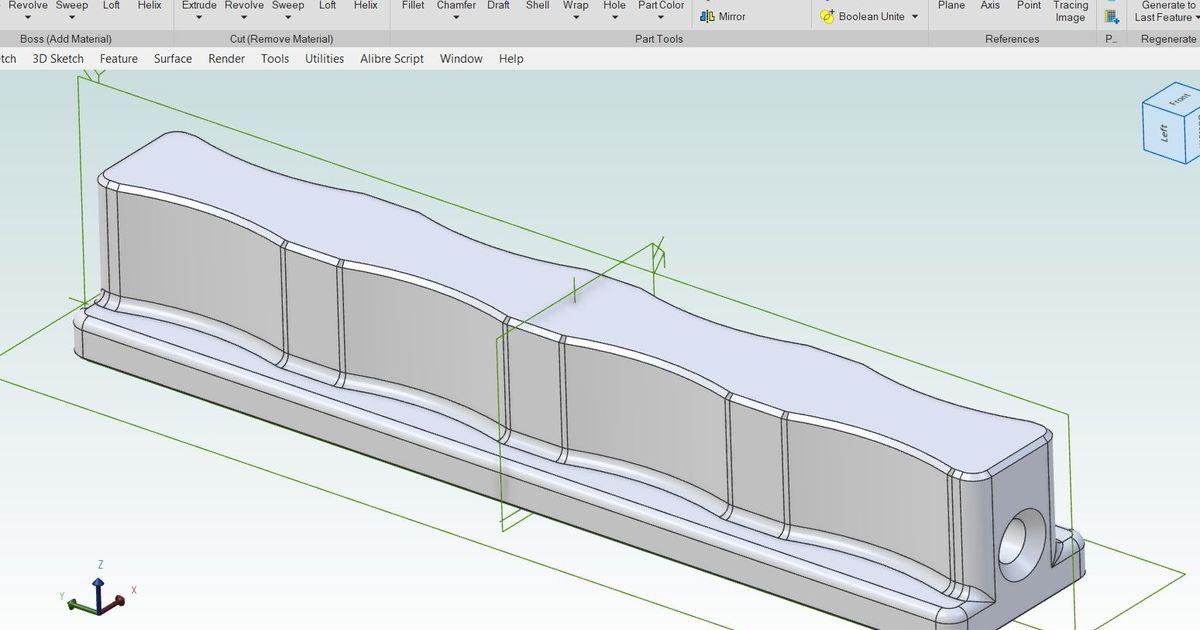The height and width of the screenshot is (630, 1200).
Task: Click the Plane reference tool
Action: 951,6
